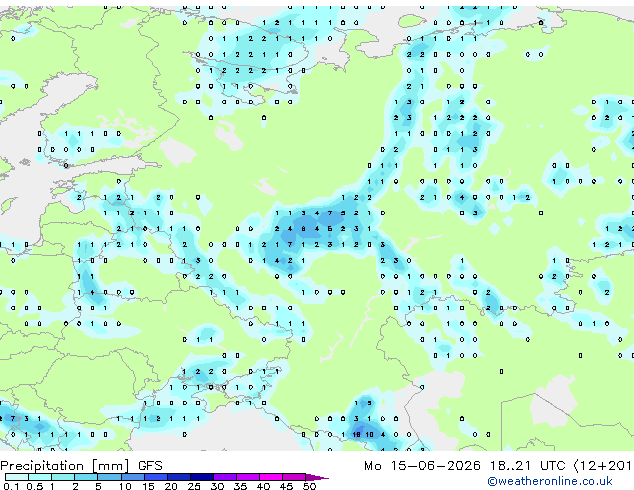634x490 pixels.
Task: Click the '18..21 UTC' time text
Action: (527, 466)
